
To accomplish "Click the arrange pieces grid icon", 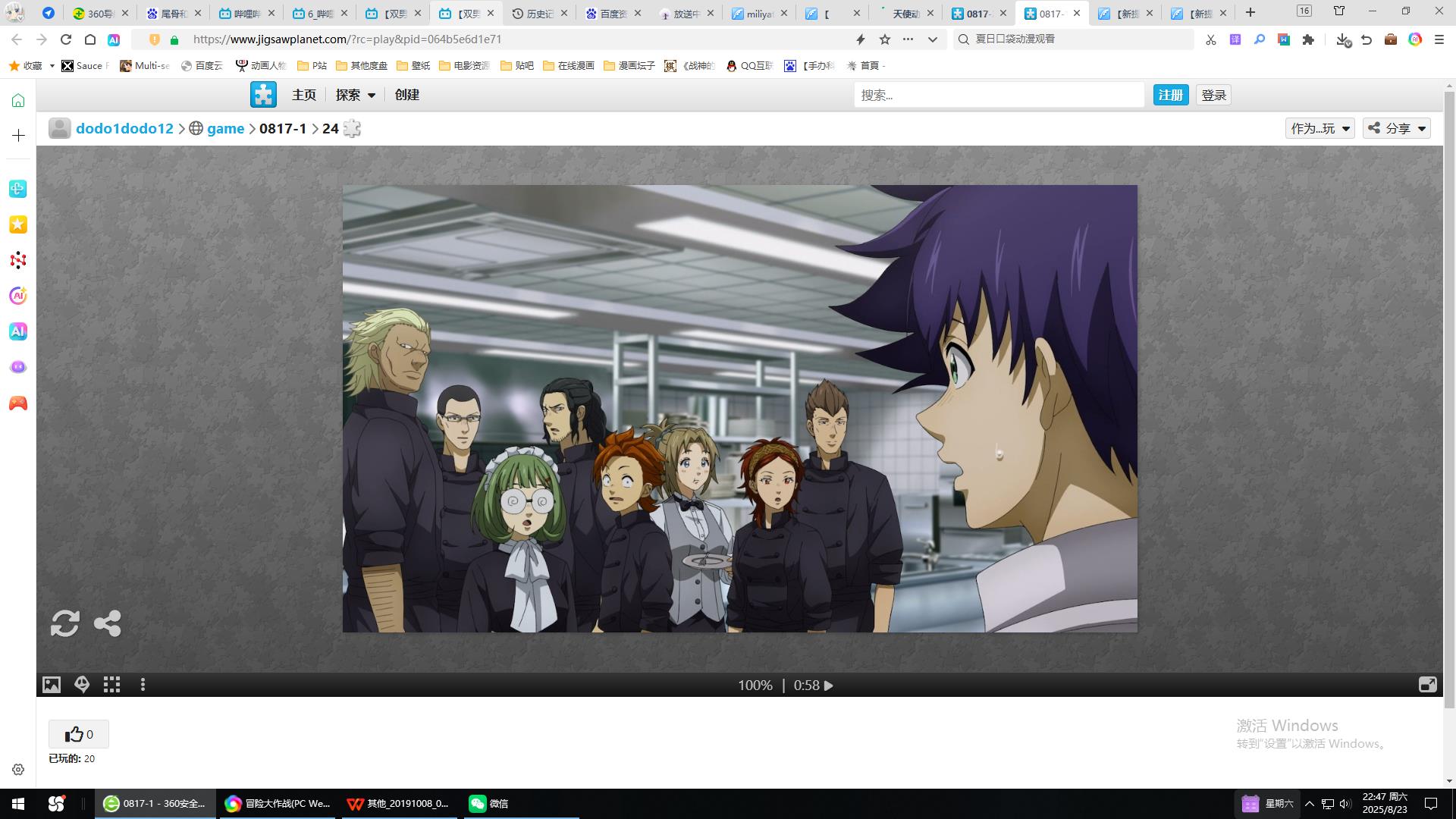I will [112, 685].
